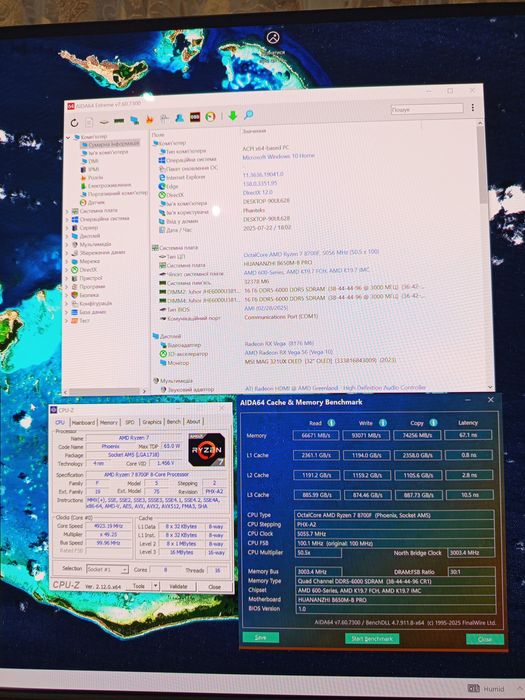This screenshot has width=525, height=700.
Task: Click Save in the benchmark window
Action: tap(261, 638)
